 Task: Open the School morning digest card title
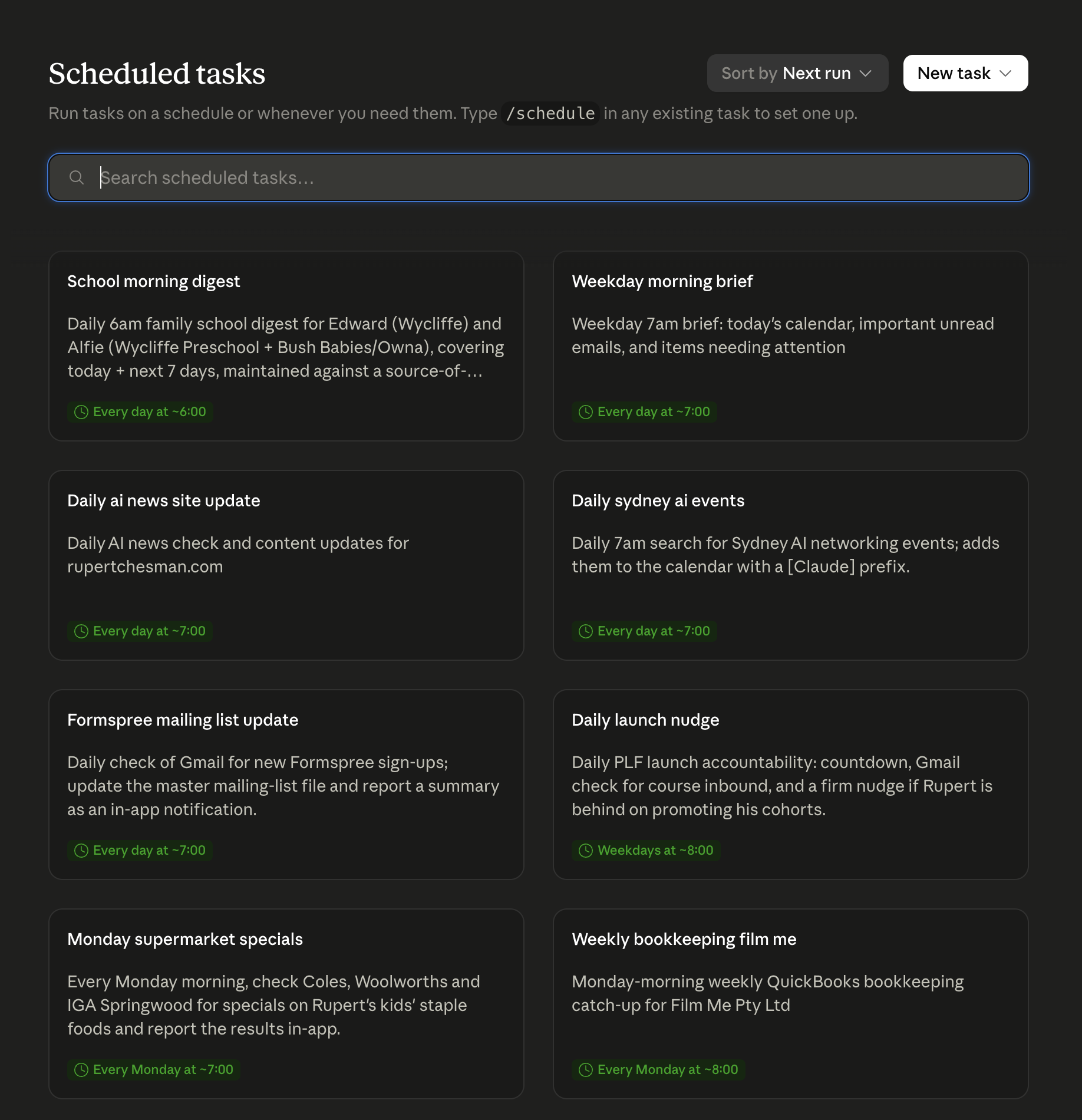[153, 281]
